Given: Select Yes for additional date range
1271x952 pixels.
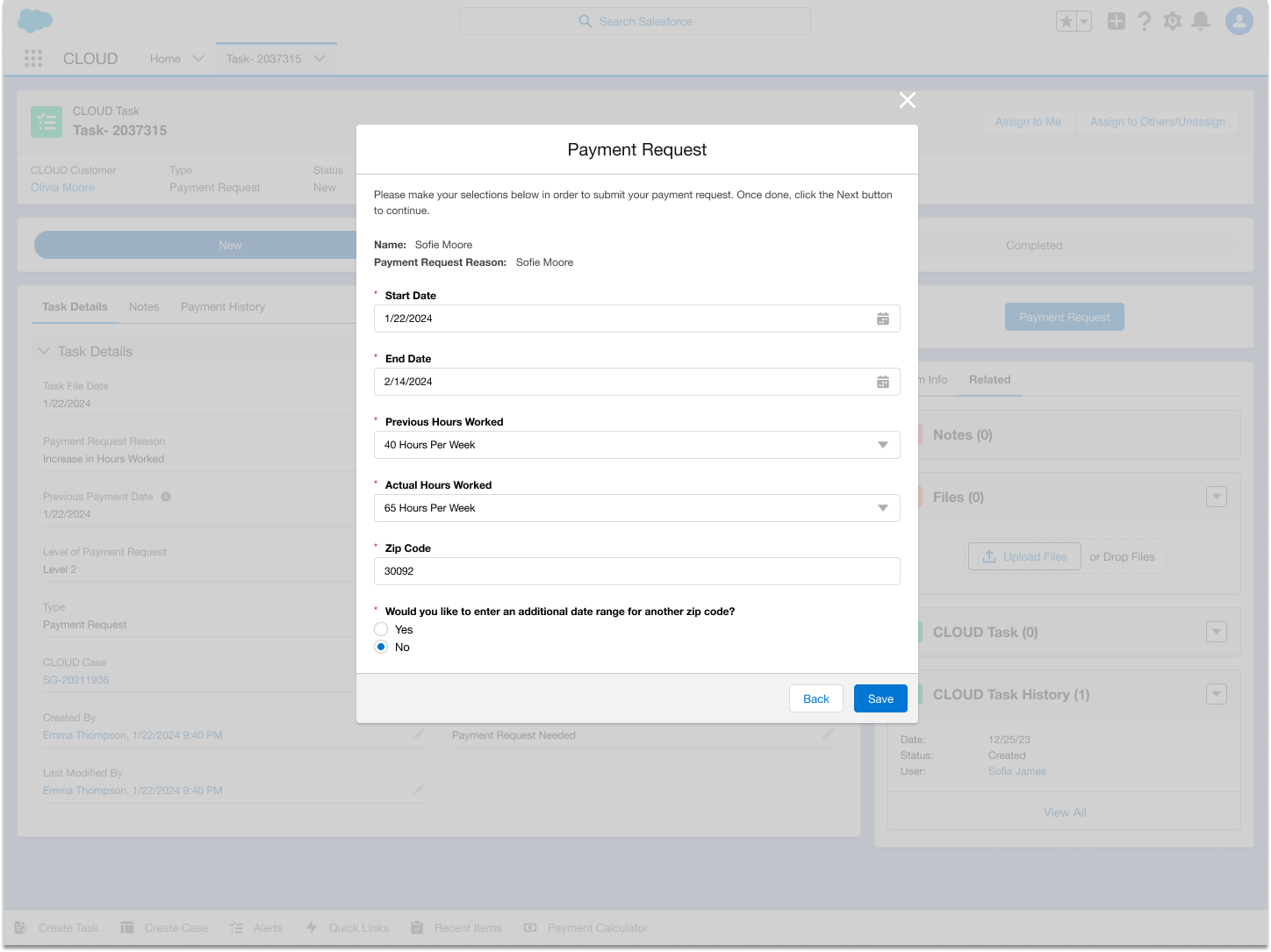Looking at the screenshot, I should click(x=381, y=629).
